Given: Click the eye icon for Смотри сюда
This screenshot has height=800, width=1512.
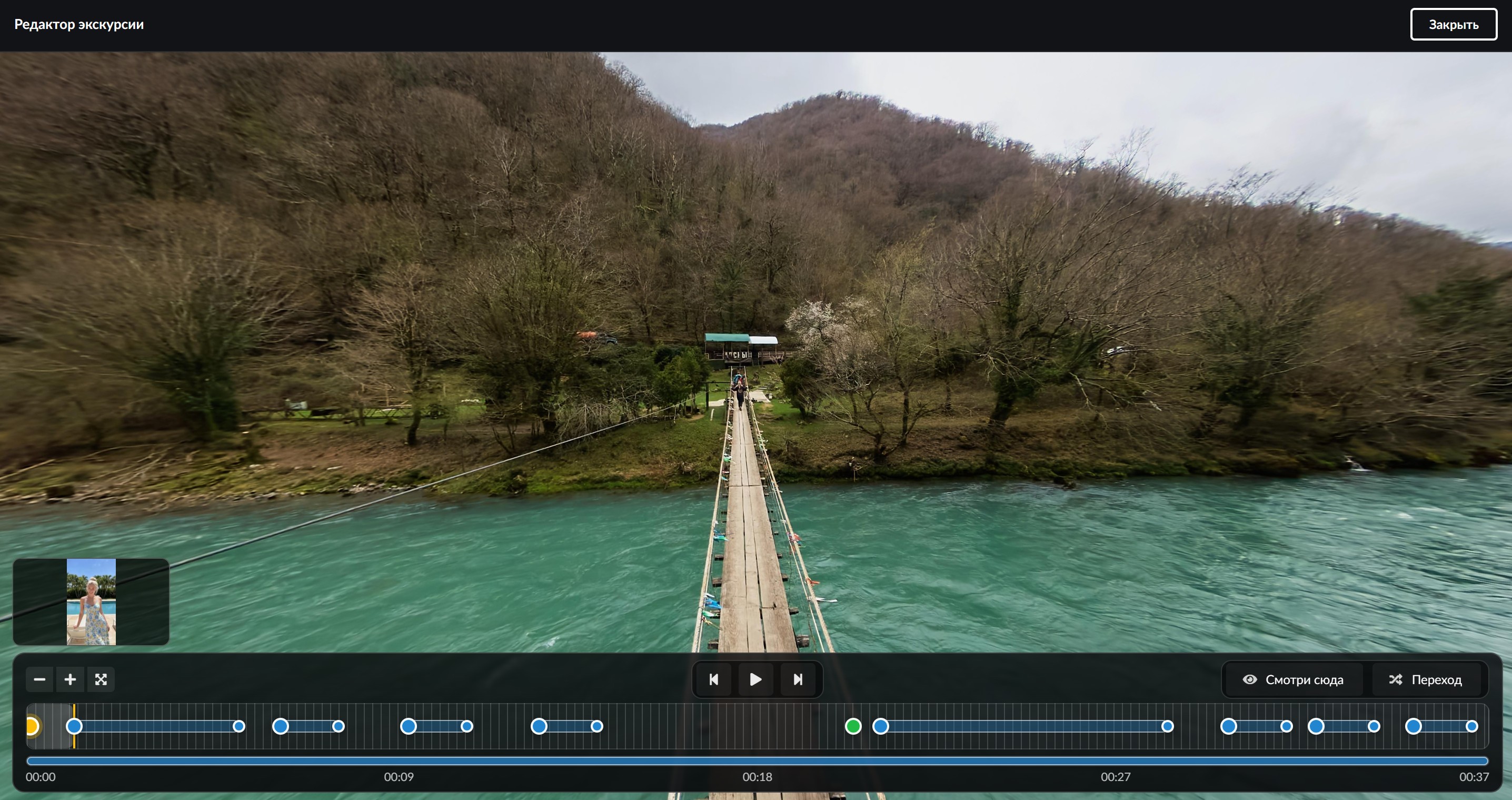Looking at the screenshot, I should tap(1250, 679).
